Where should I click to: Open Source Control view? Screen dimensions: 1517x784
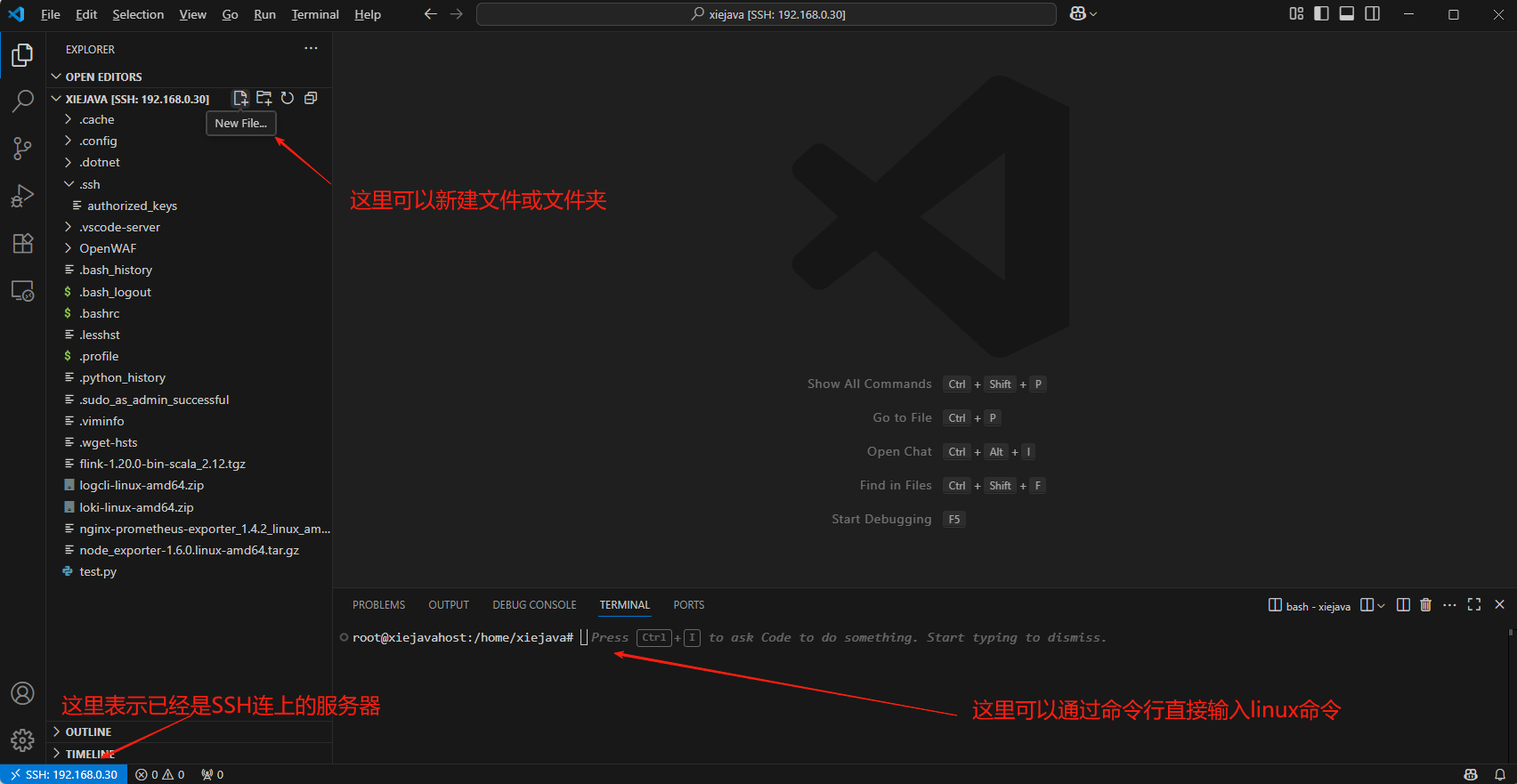point(22,149)
